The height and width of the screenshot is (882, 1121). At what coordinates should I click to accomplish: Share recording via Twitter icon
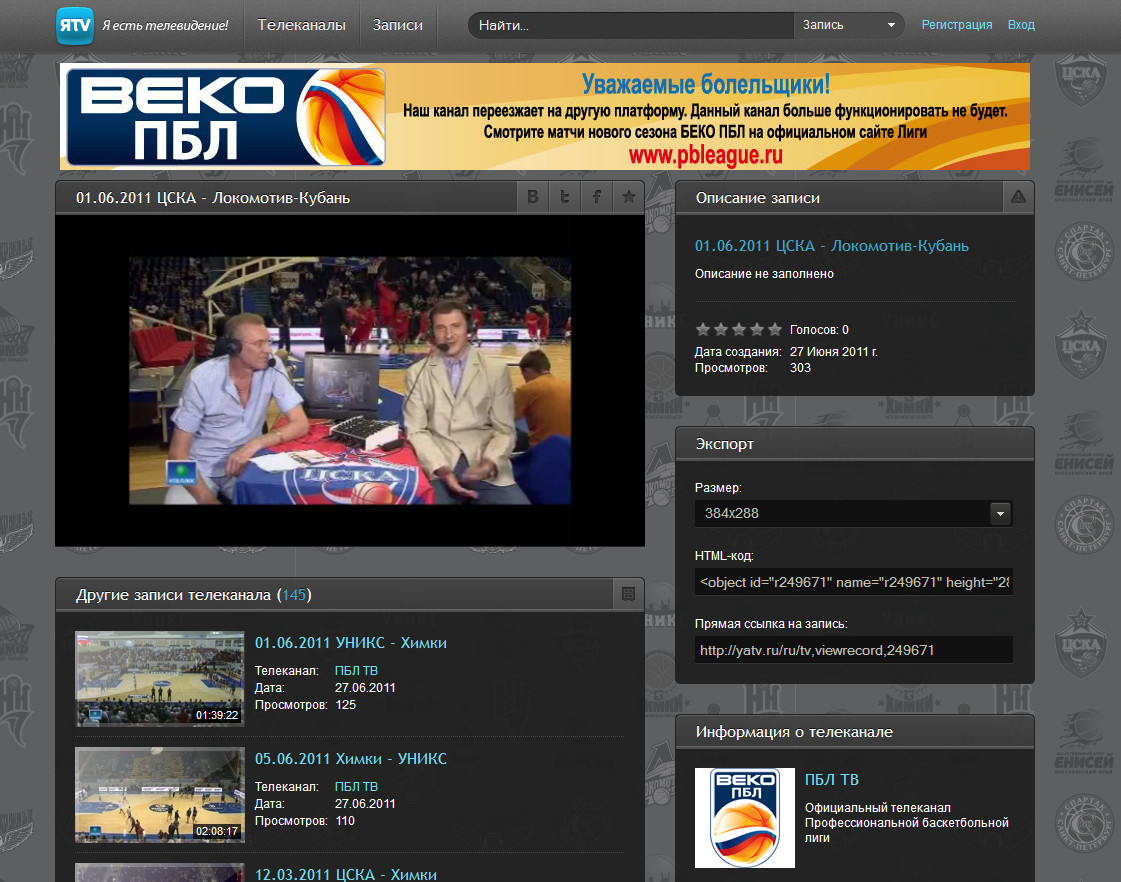pyautogui.click(x=565, y=197)
